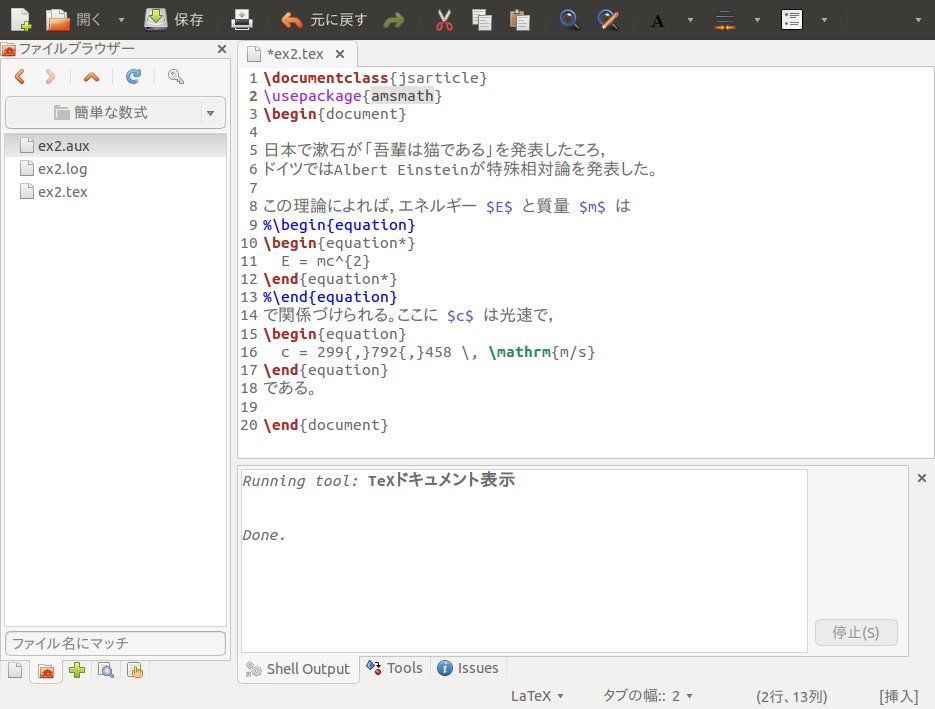Screen dimensions: 935x709
Task: Copy the selection with the copy icon
Action: [482, 20]
